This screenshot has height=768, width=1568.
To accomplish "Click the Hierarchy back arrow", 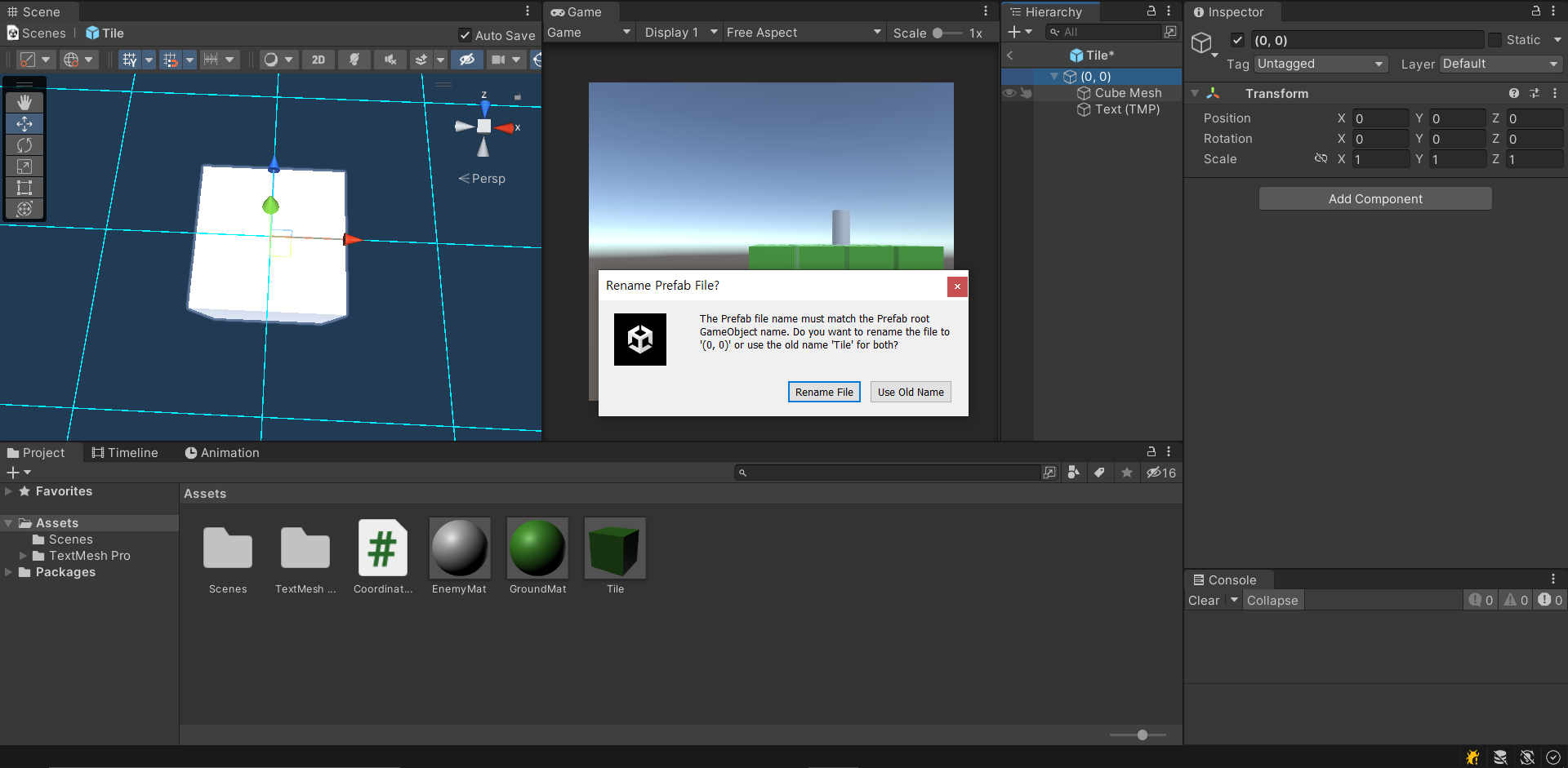I will [1010, 55].
